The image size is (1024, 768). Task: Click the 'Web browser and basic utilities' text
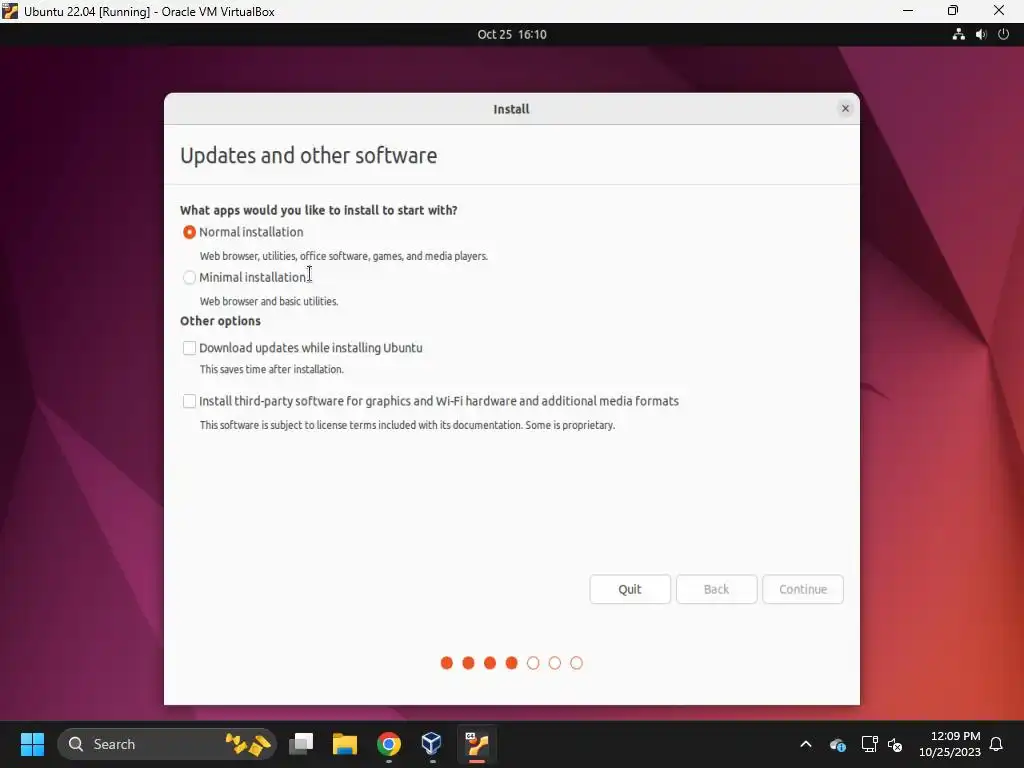[268, 301]
